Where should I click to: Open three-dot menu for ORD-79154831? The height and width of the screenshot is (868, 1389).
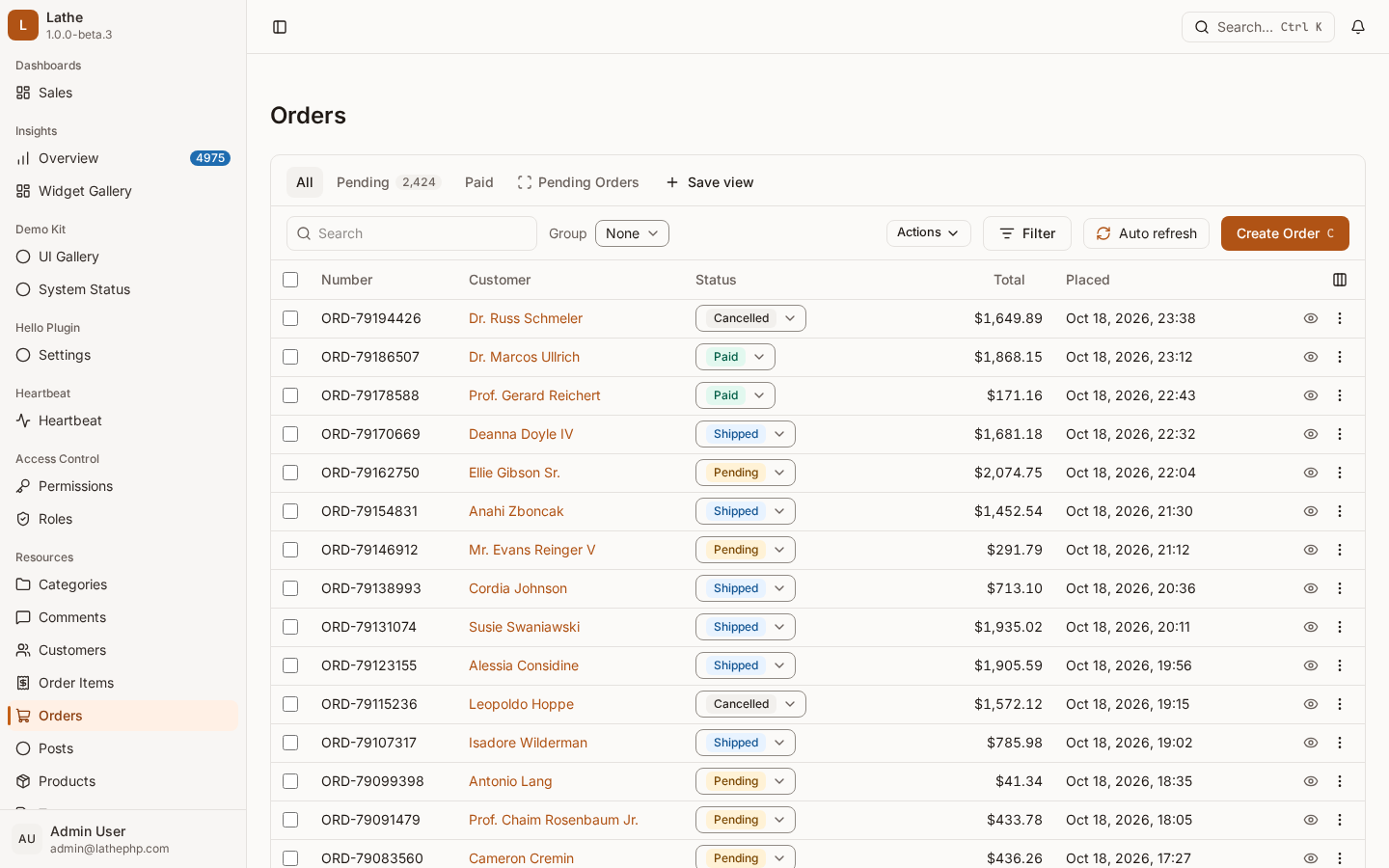(x=1340, y=511)
